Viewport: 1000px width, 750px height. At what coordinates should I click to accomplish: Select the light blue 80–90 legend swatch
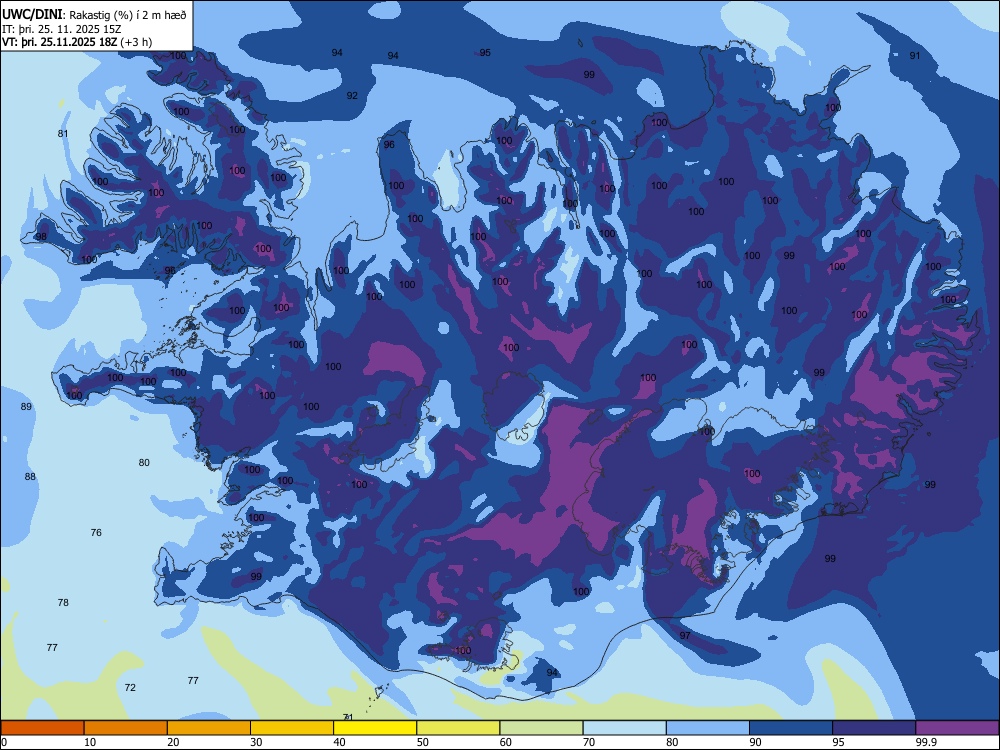point(708,728)
